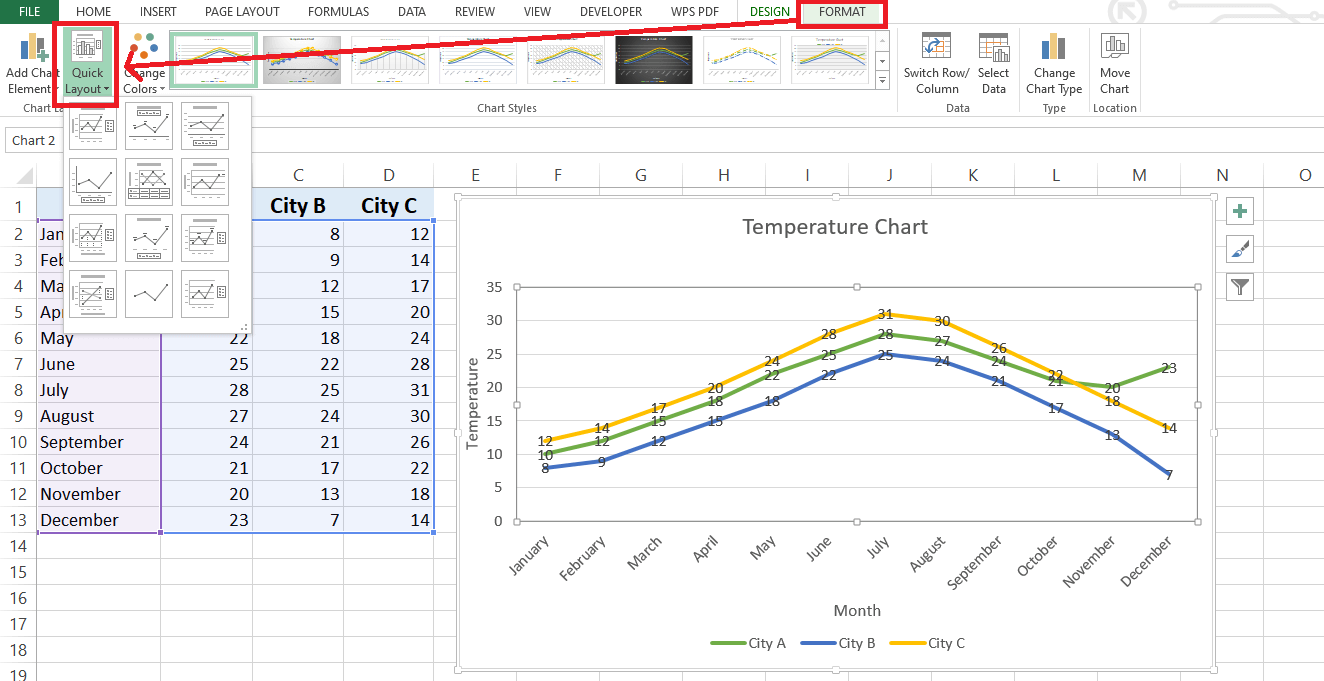1324x681 pixels.
Task: Select the first layout in Quick Layout gallery
Action: pos(93,125)
